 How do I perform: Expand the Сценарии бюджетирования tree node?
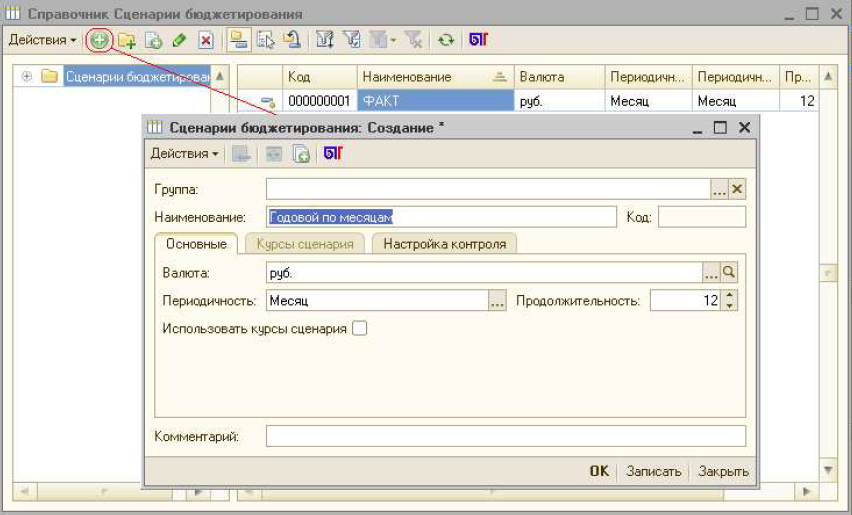click(27, 76)
